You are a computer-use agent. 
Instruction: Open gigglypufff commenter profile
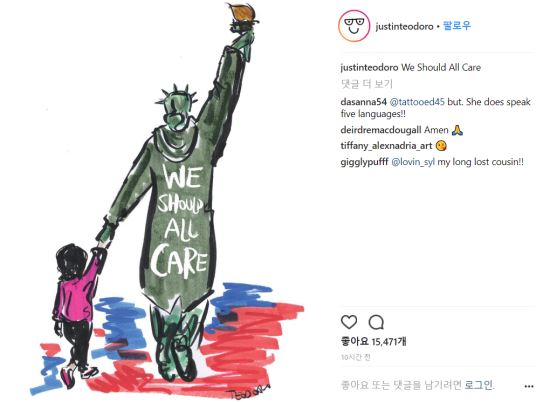pyautogui.click(x=364, y=162)
